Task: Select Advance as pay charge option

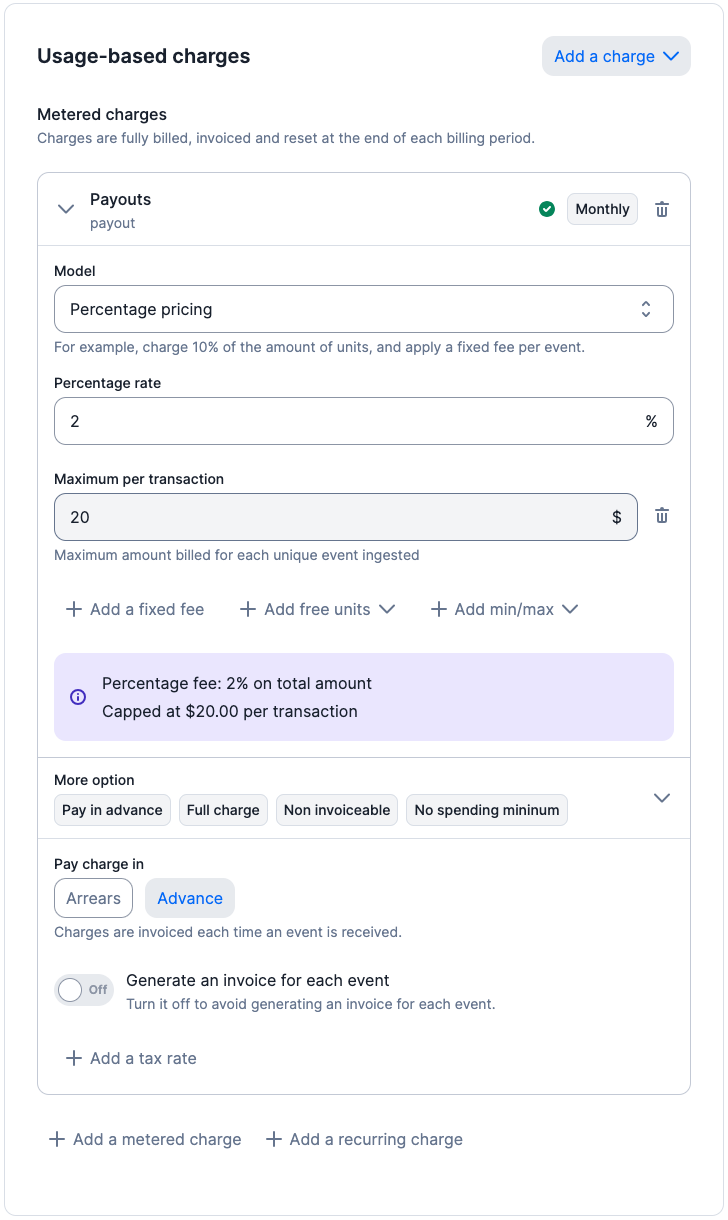Action: pyautogui.click(x=190, y=898)
